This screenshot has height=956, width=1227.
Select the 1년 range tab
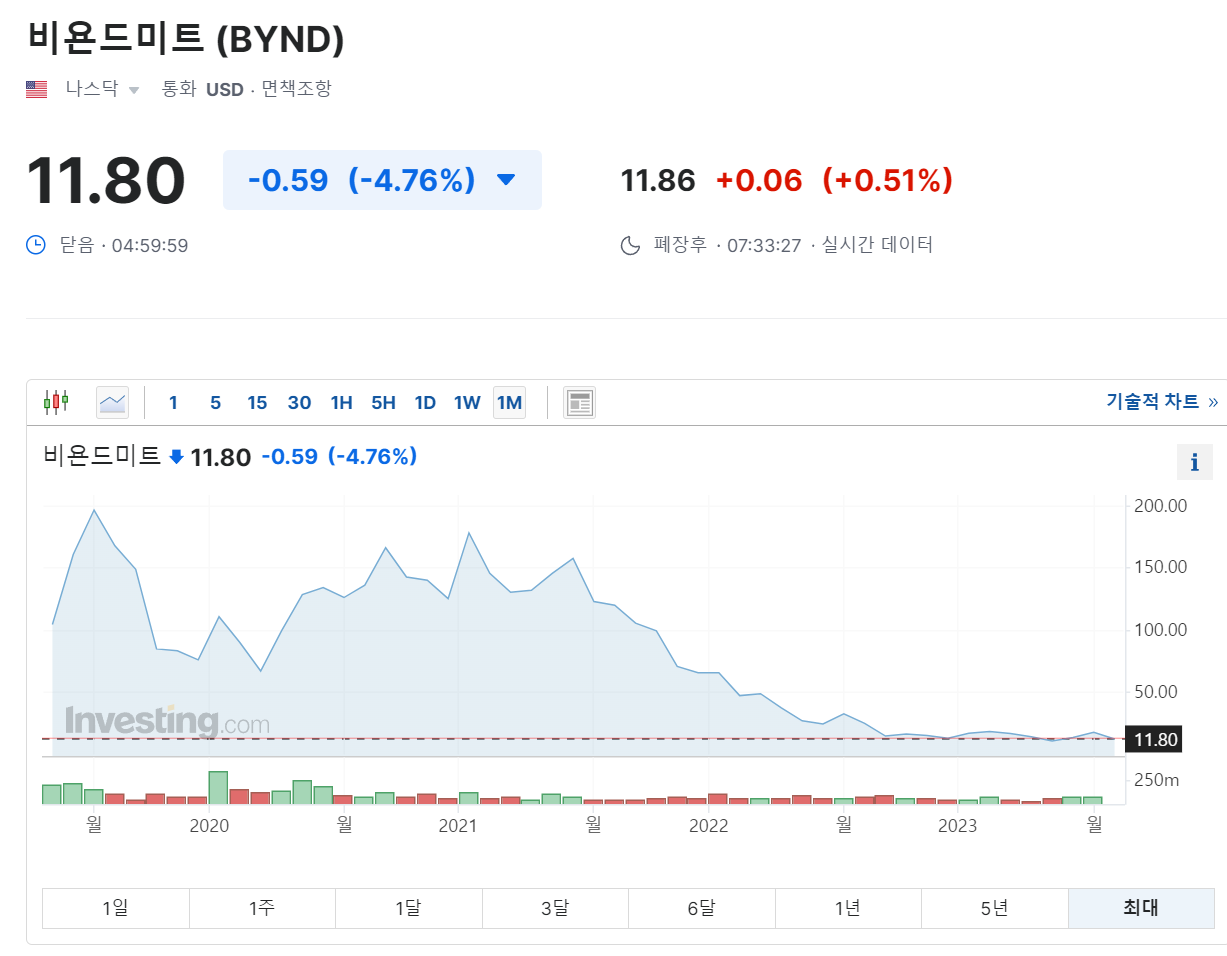848,908
